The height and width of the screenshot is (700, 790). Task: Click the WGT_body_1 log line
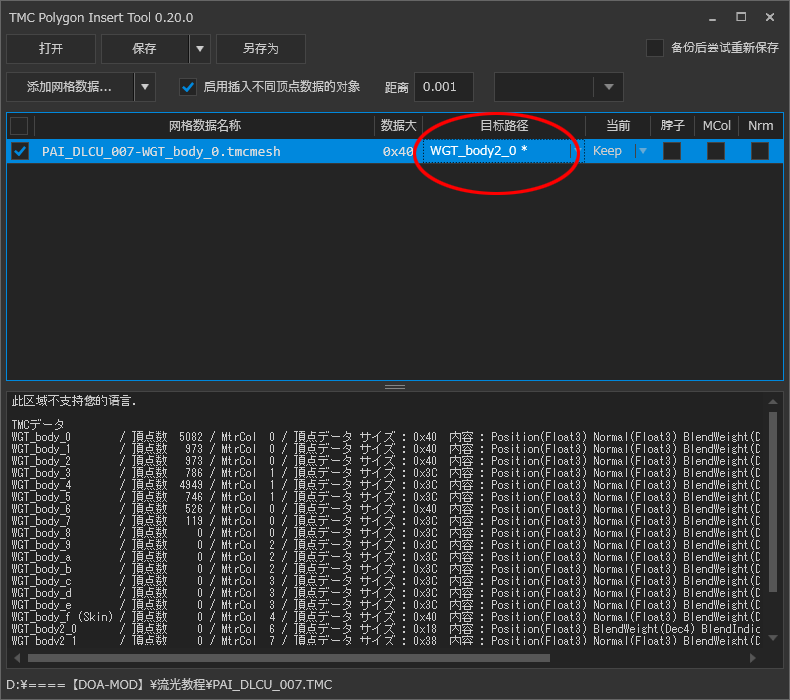tap(385, 449)
